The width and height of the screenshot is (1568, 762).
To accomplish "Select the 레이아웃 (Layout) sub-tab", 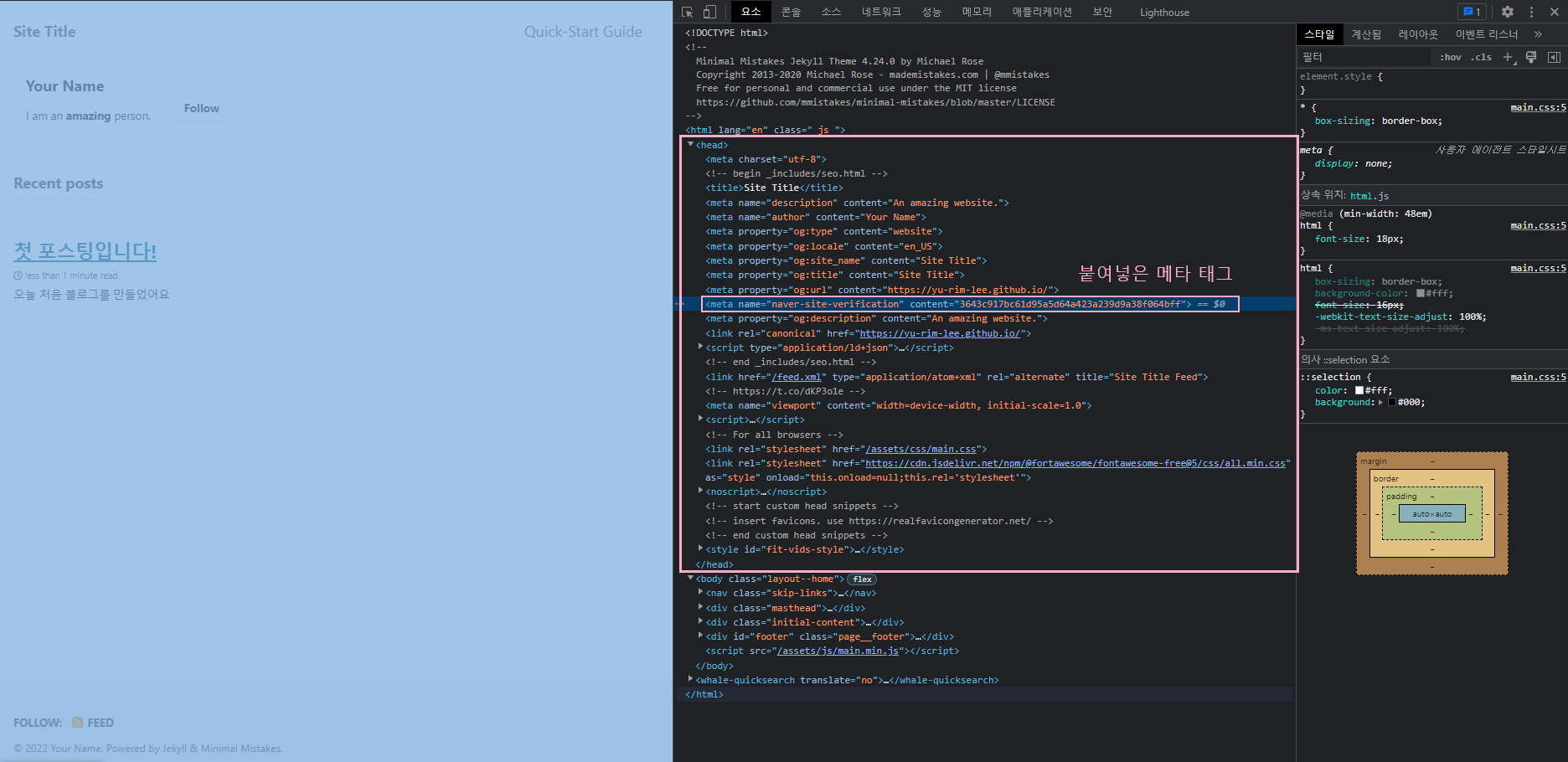I will 1418,34.
